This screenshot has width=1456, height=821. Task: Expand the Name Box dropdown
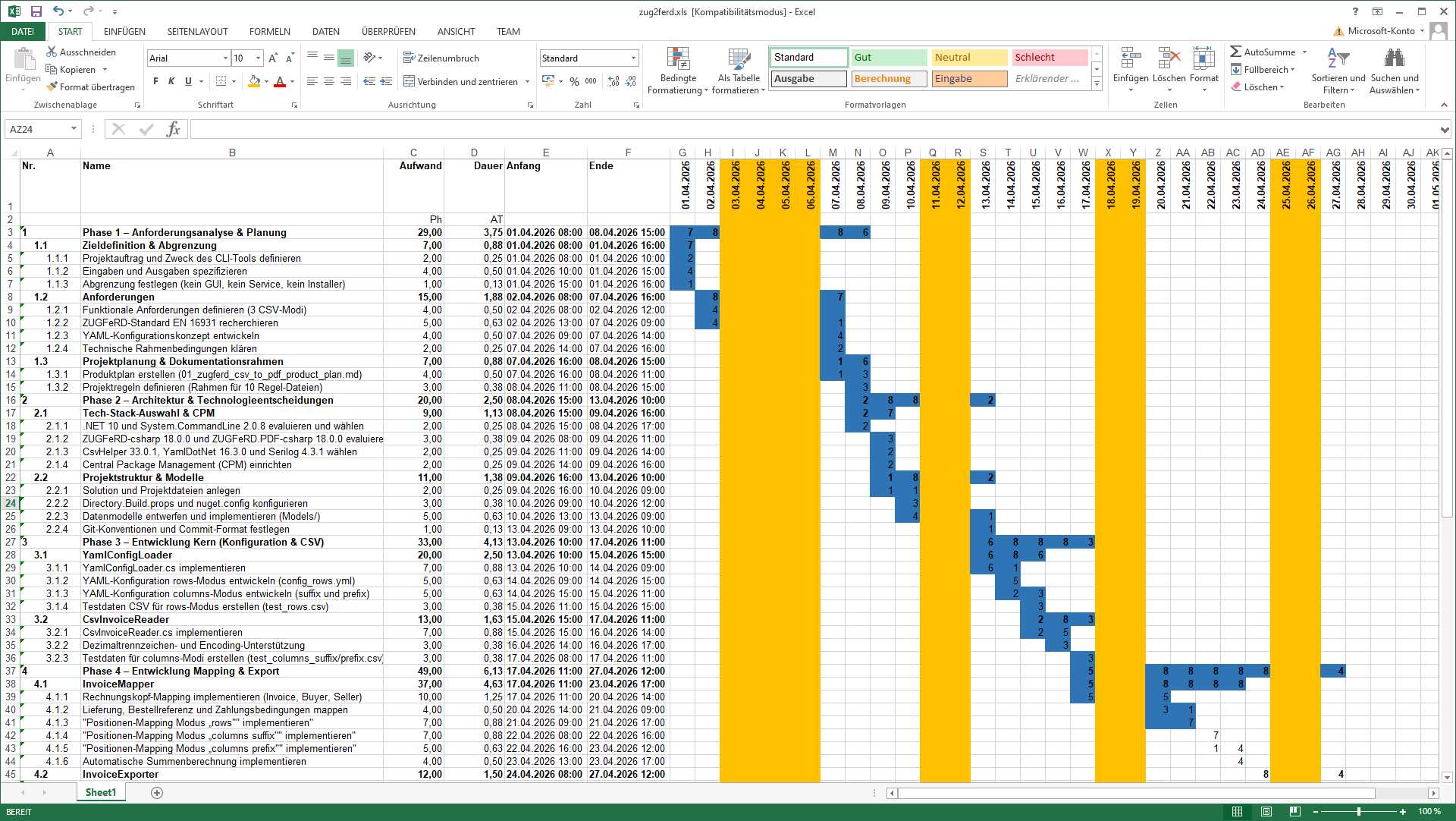pyautogui.click(x=74, y=129)
